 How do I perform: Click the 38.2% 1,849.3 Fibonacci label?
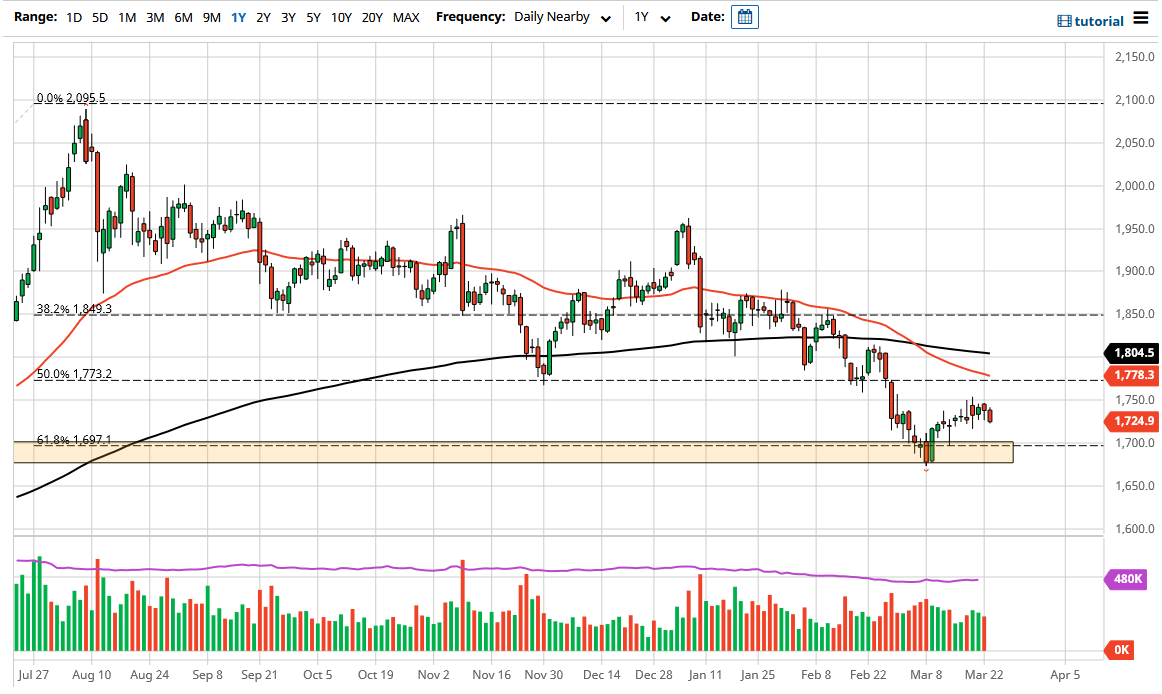(74, 308)
